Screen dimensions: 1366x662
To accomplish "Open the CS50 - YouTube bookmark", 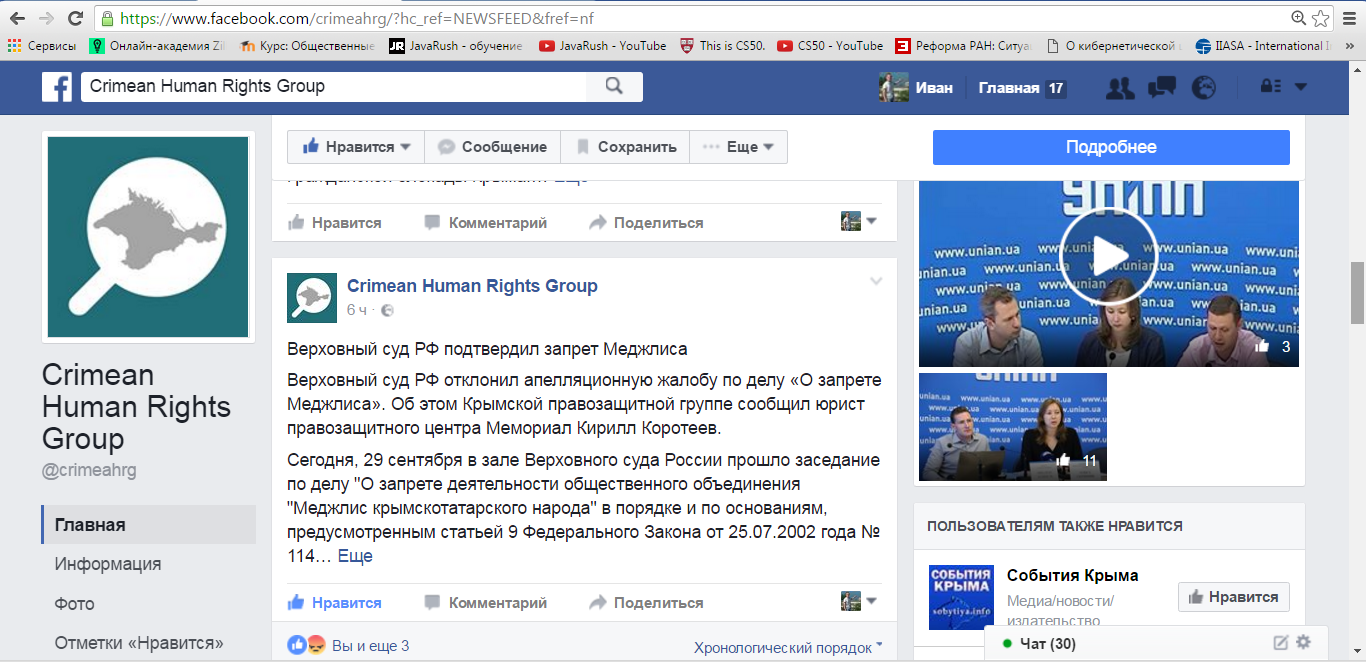I will coord(830,46).
